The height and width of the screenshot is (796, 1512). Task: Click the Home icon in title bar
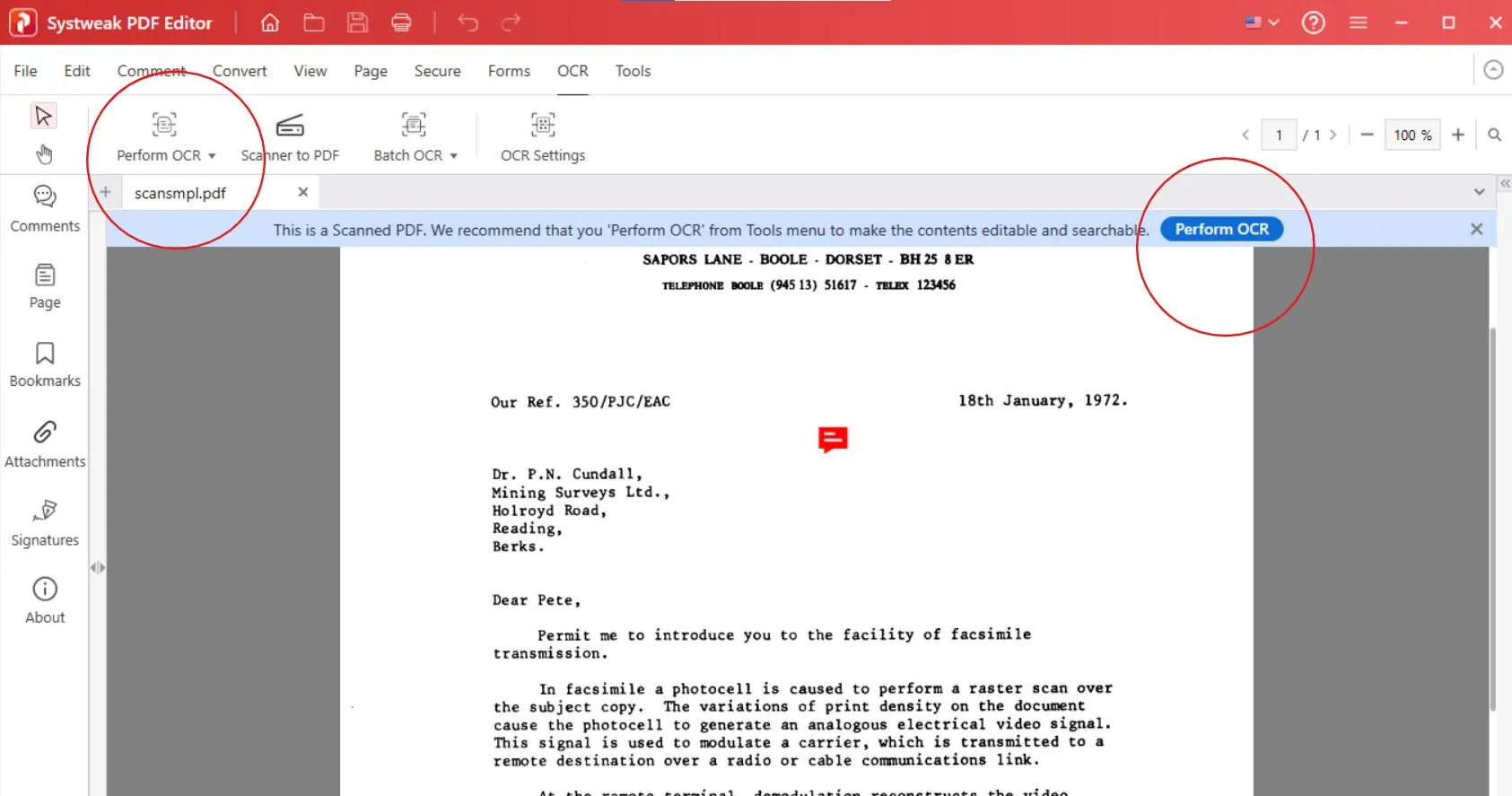269,22
